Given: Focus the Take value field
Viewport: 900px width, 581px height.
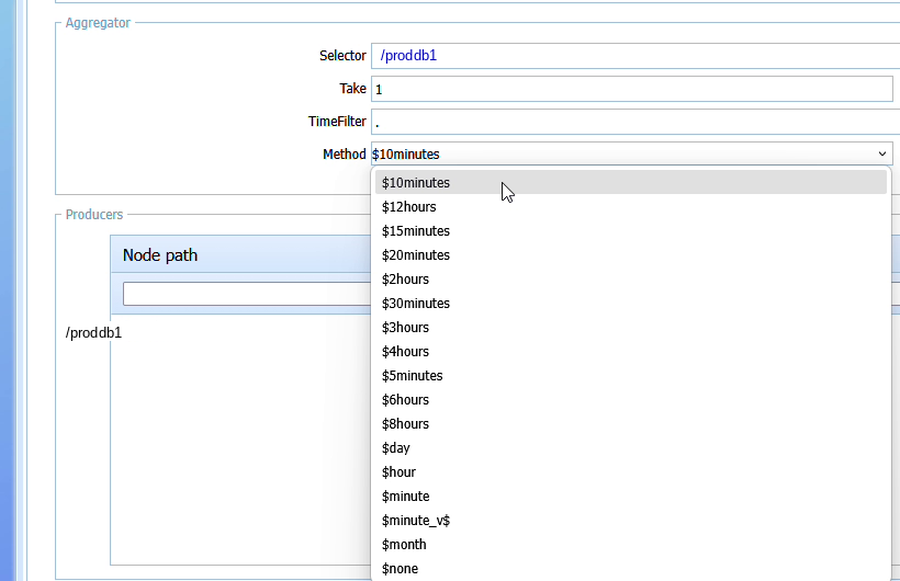Looking at the screenshot, I should pyautogui.click(x=632, y=89).
